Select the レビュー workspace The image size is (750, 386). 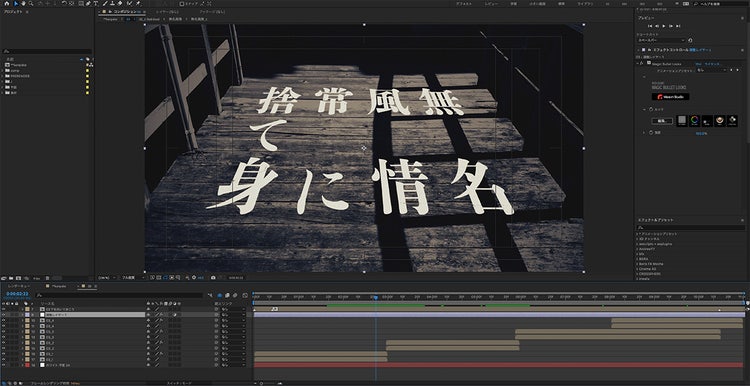click(491, 3)
